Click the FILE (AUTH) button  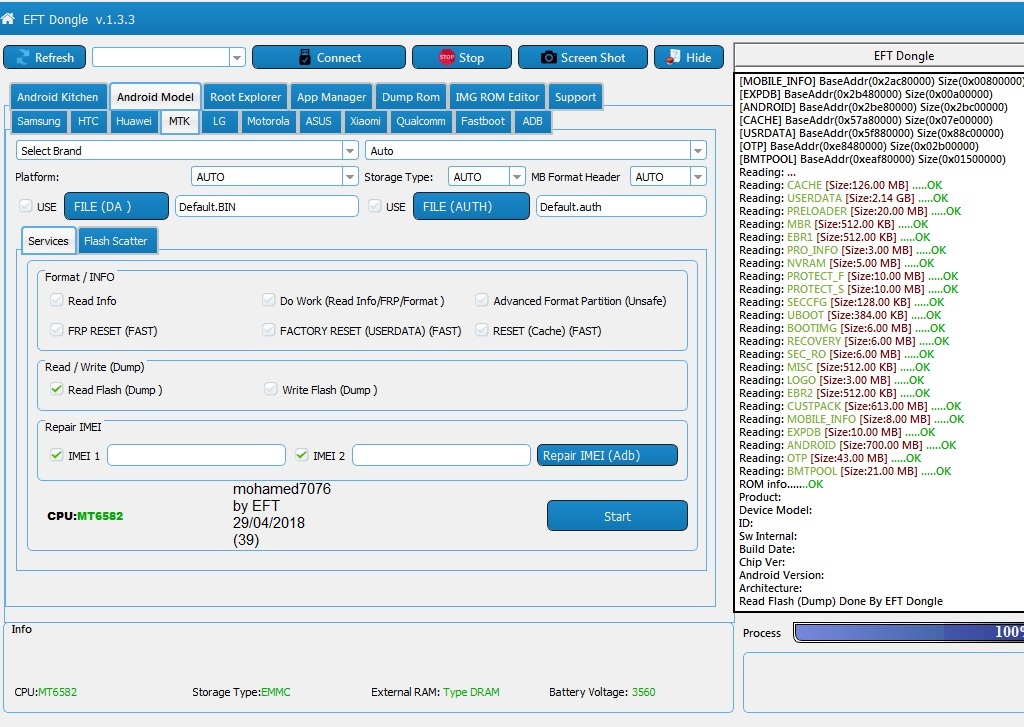pos(471,206)
